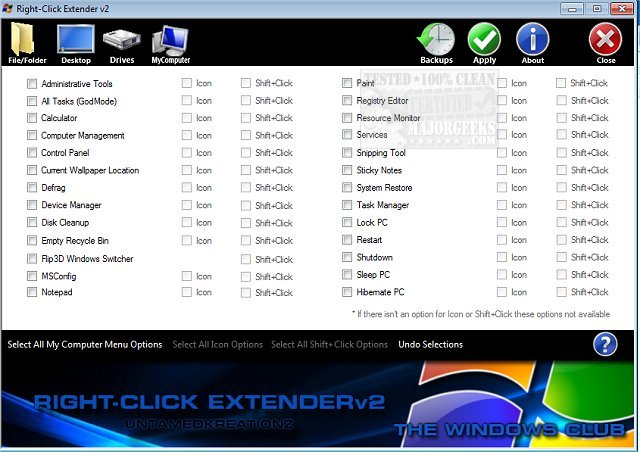Toggle Icon checkbox for Administrative Tools
Screen dimensions: 640x452
[187, 83]
